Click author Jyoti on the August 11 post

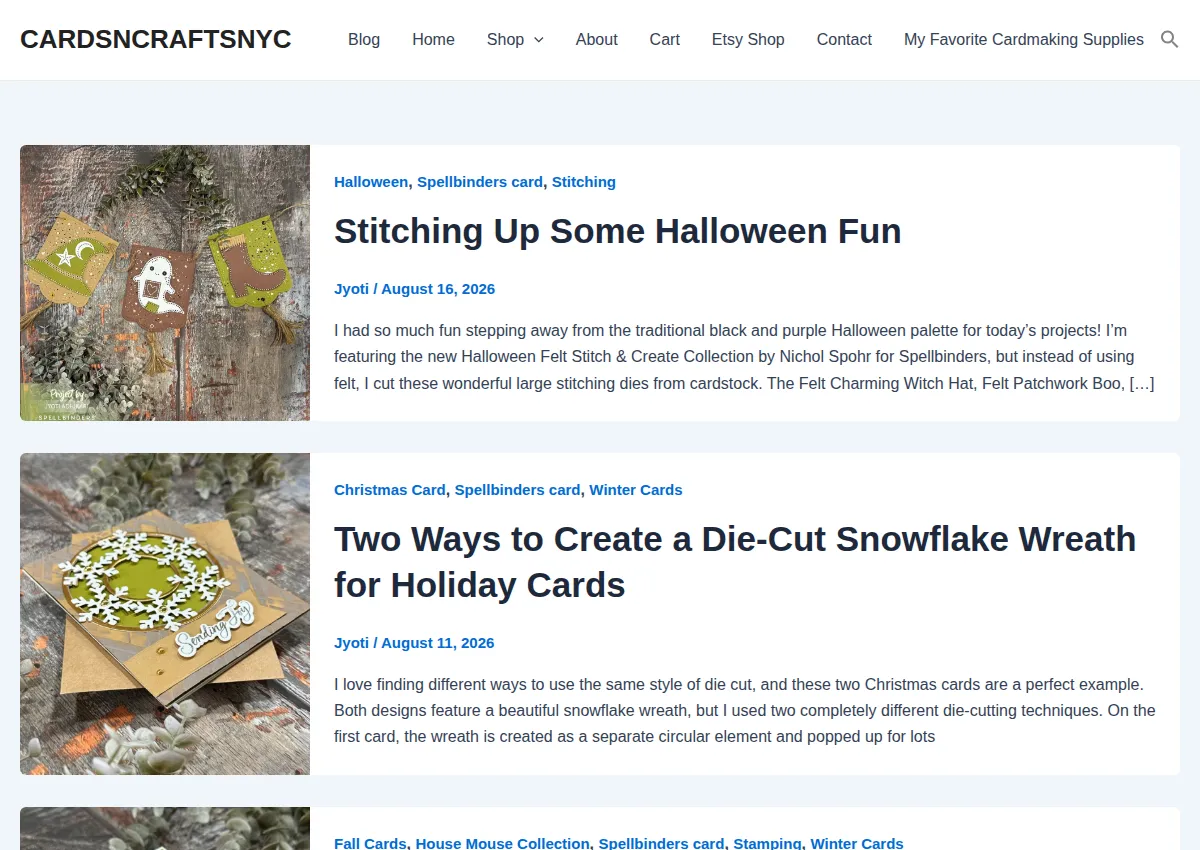coord(351,643)
